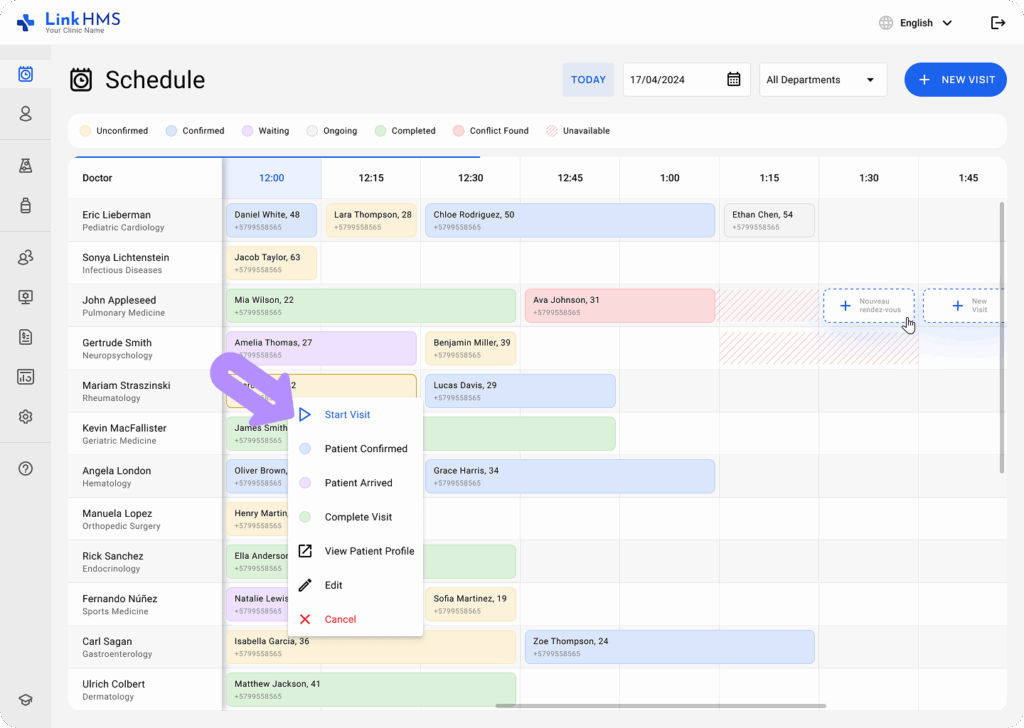Click the Conflict Found legend swatch
Image resolution: width=1024 pixels, height=728 pixels.
pyautogui.click(x=459, y=131)
